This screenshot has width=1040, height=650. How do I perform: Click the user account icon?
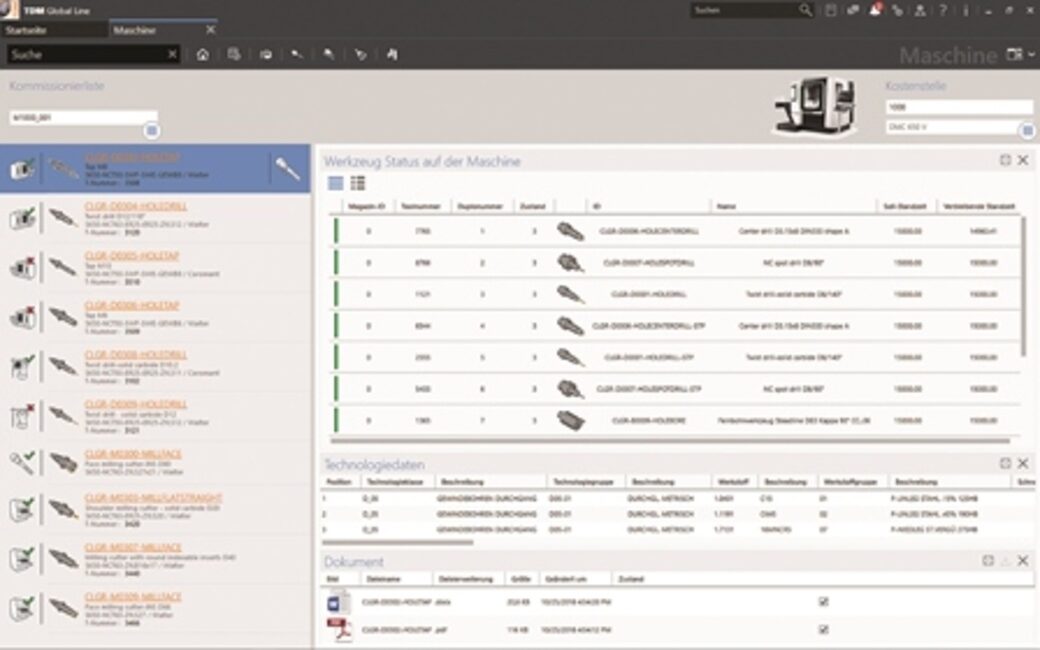pos(919,10)
